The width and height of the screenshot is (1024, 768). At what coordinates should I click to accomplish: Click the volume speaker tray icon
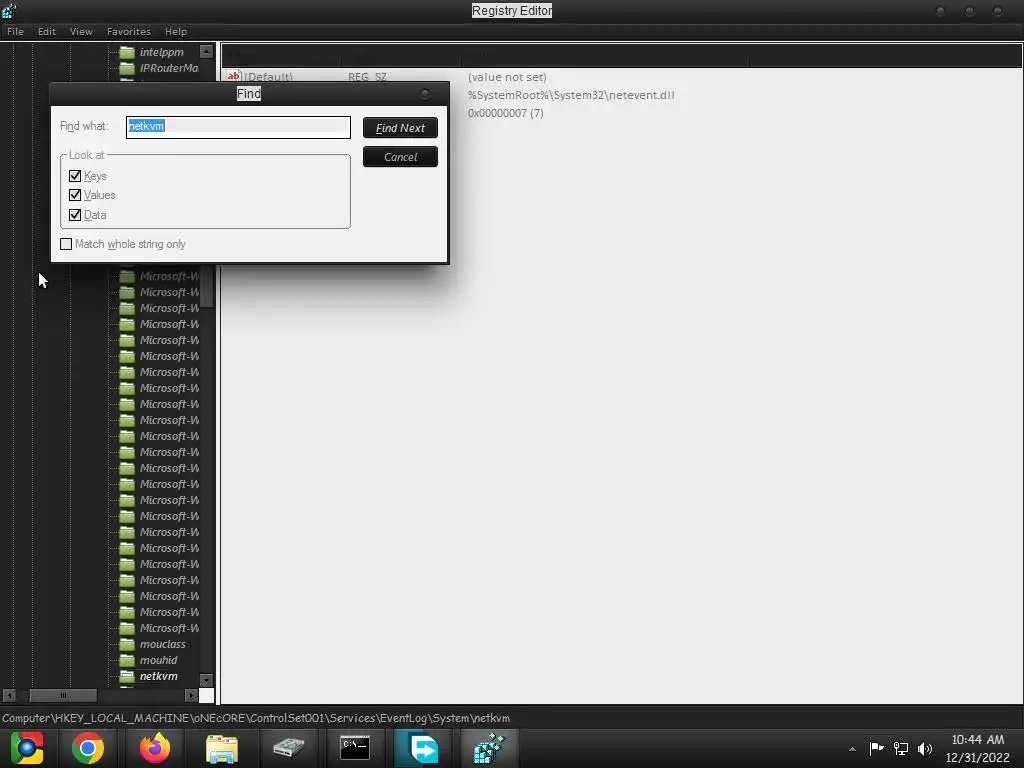[x=925, y=748]
